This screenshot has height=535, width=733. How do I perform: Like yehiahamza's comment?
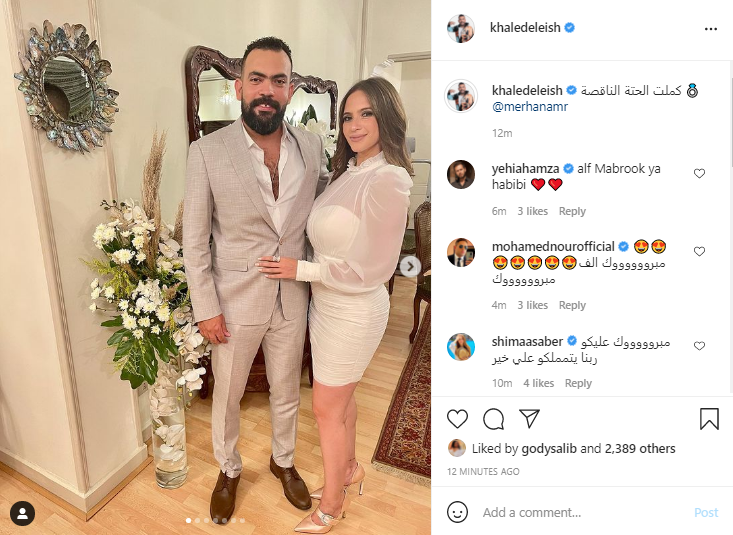[x=699, y=174]
